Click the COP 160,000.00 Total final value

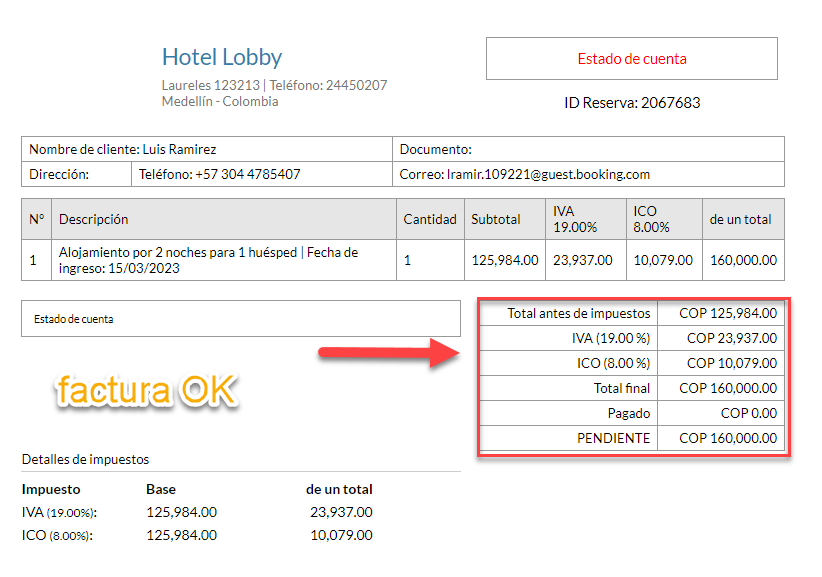728,388
